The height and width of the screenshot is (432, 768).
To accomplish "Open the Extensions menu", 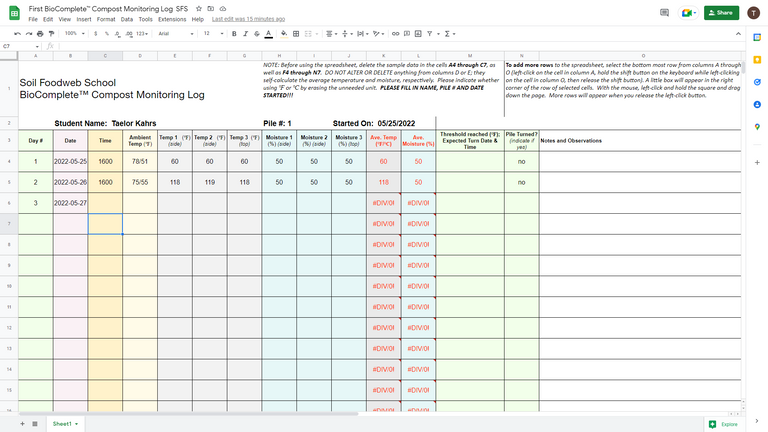I will point(172,19).
